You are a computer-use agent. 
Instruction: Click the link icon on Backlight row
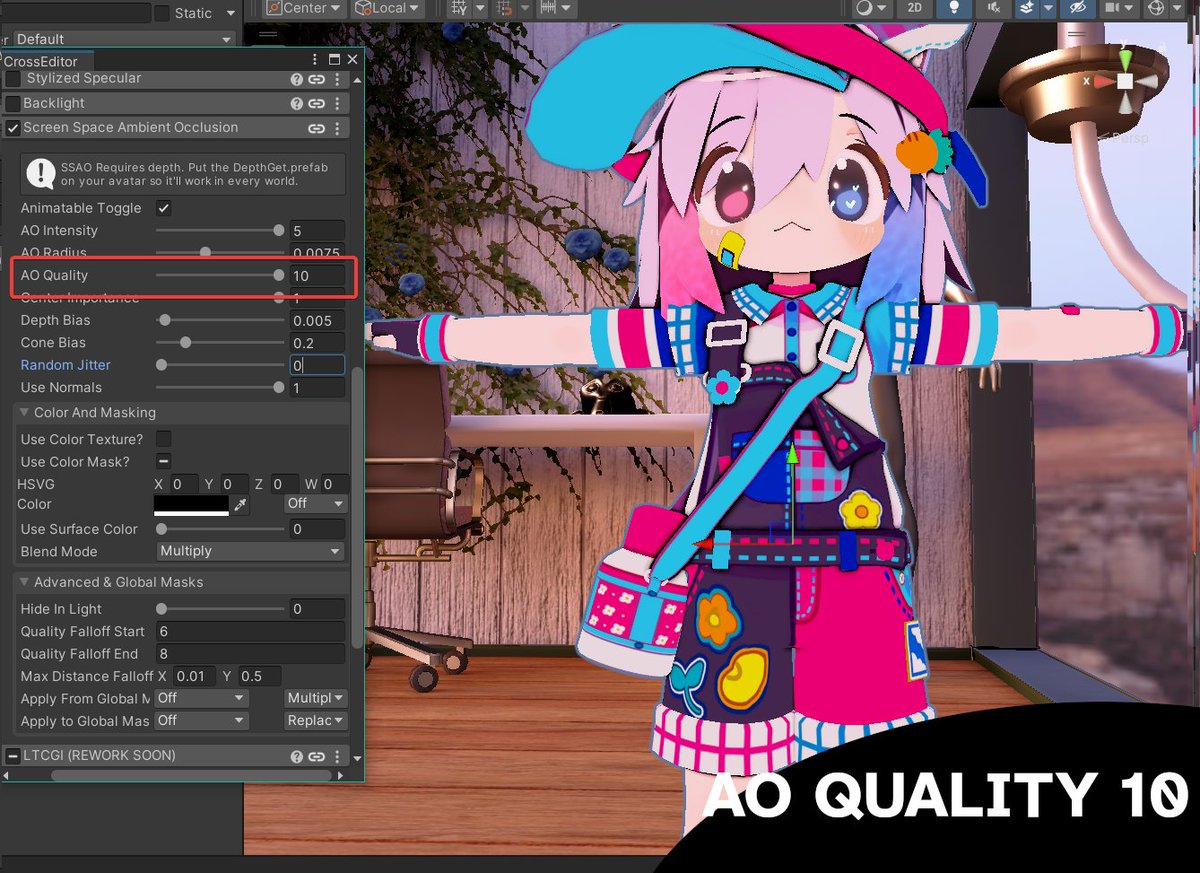coord(316,104)
